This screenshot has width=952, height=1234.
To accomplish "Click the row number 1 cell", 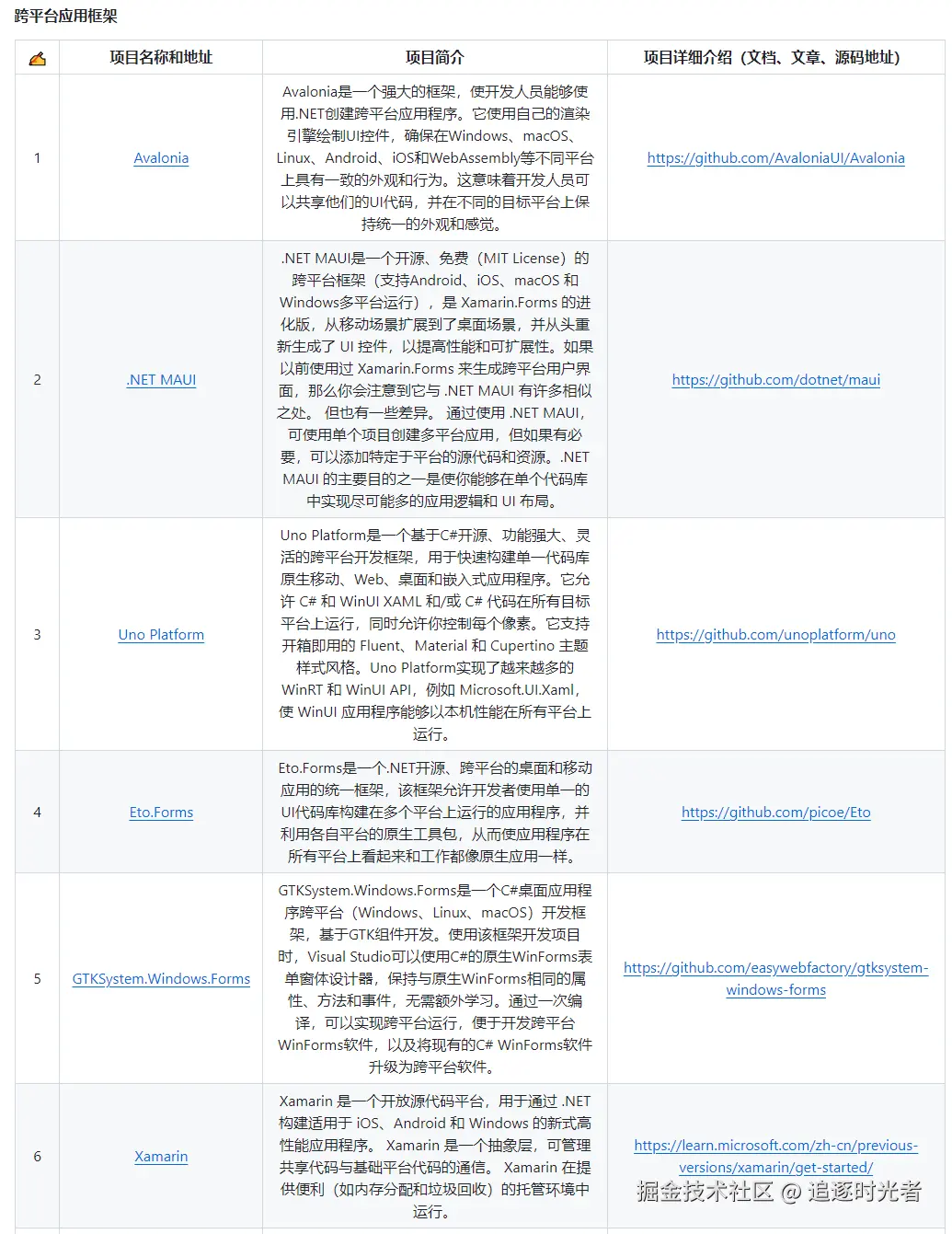I will pyautogui.click(x=37, y=158).
